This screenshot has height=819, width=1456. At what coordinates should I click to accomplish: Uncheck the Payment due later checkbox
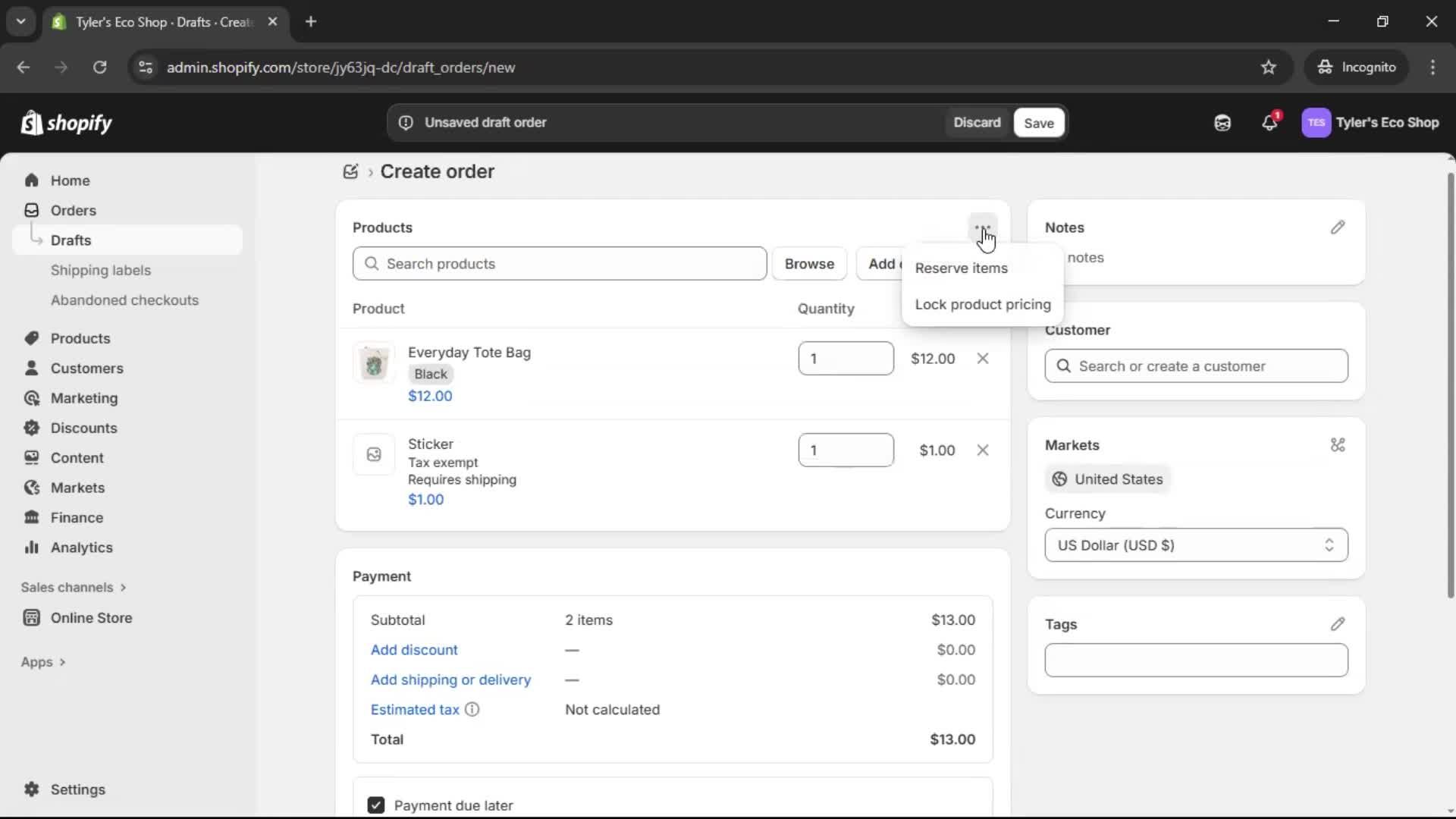(x=376, y=805)
